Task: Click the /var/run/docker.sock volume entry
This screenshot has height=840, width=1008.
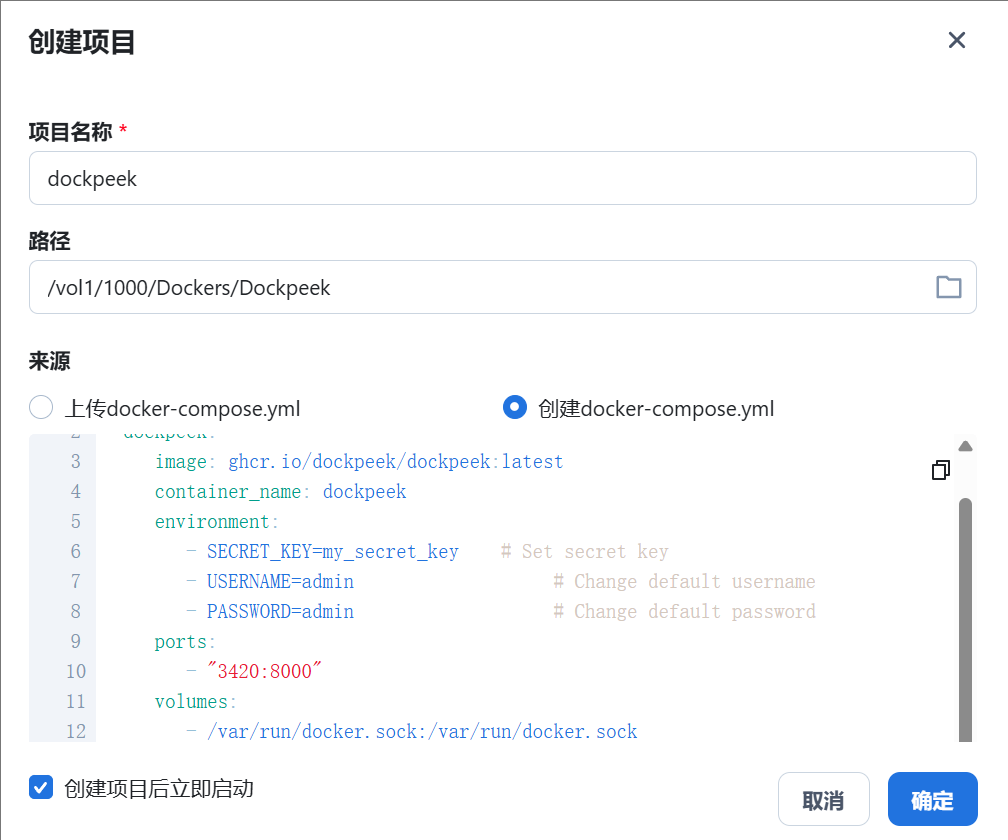Action: pos(422,731)
